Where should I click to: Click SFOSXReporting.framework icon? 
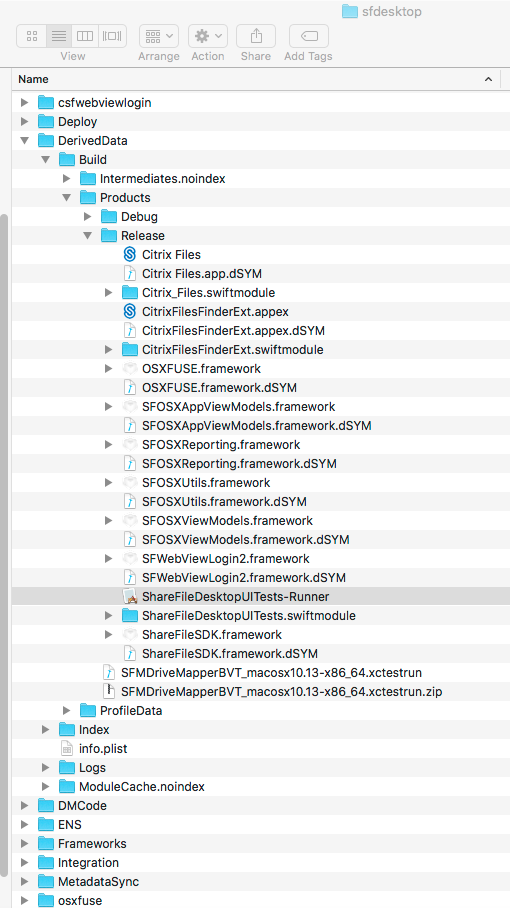pos(130,445)
